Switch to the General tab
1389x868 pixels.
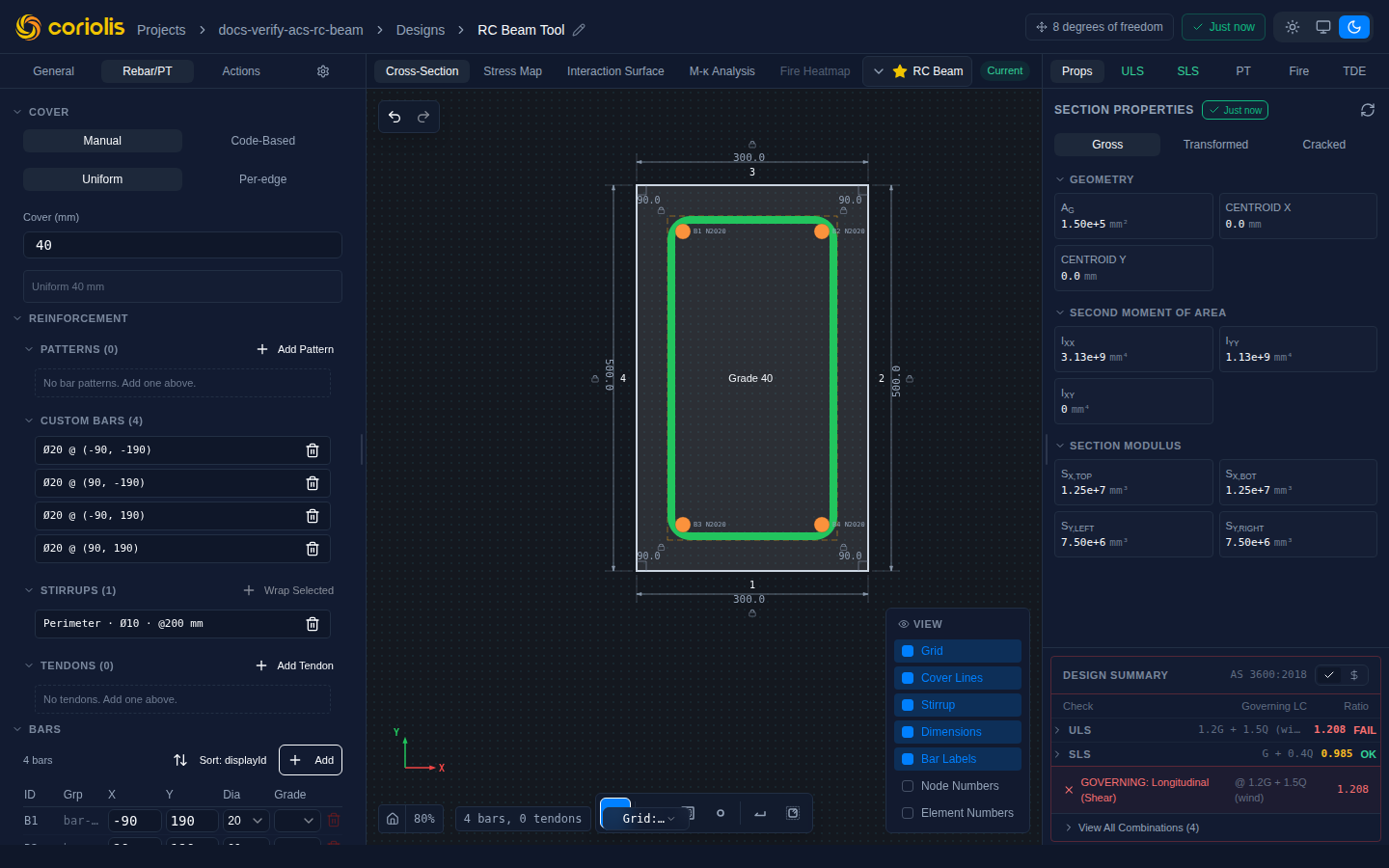54,71
